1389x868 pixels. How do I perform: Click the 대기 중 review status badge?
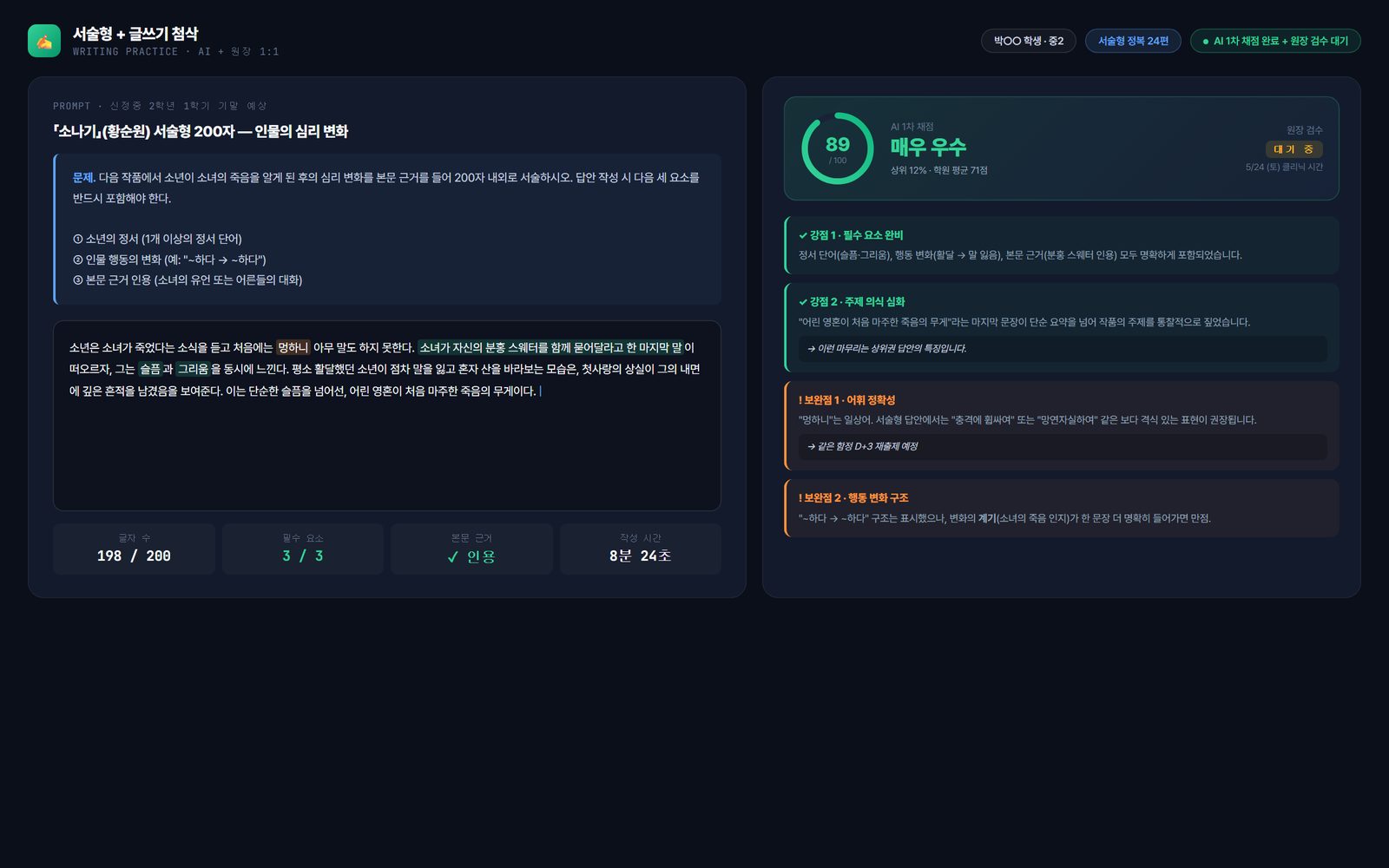tap(1294, 149)
